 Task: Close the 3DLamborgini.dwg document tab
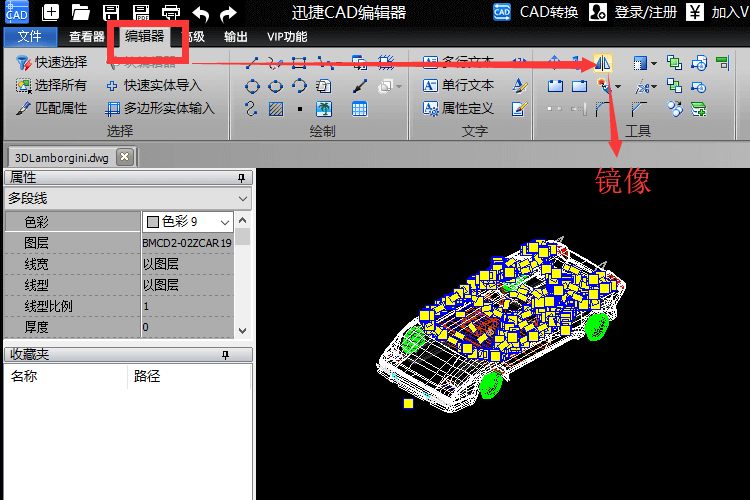124,157
